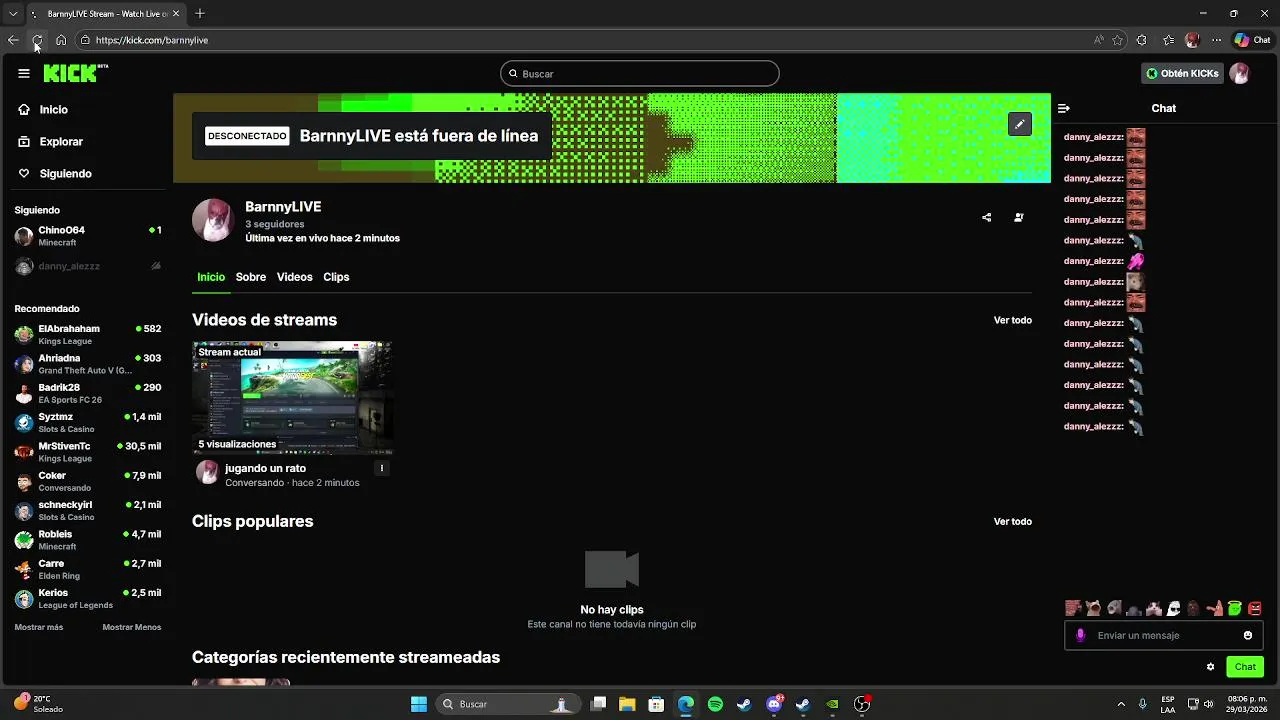The height and width of the screenshot is (720, 1280).
Task: Go back in browser
Action: coord(13,40)
